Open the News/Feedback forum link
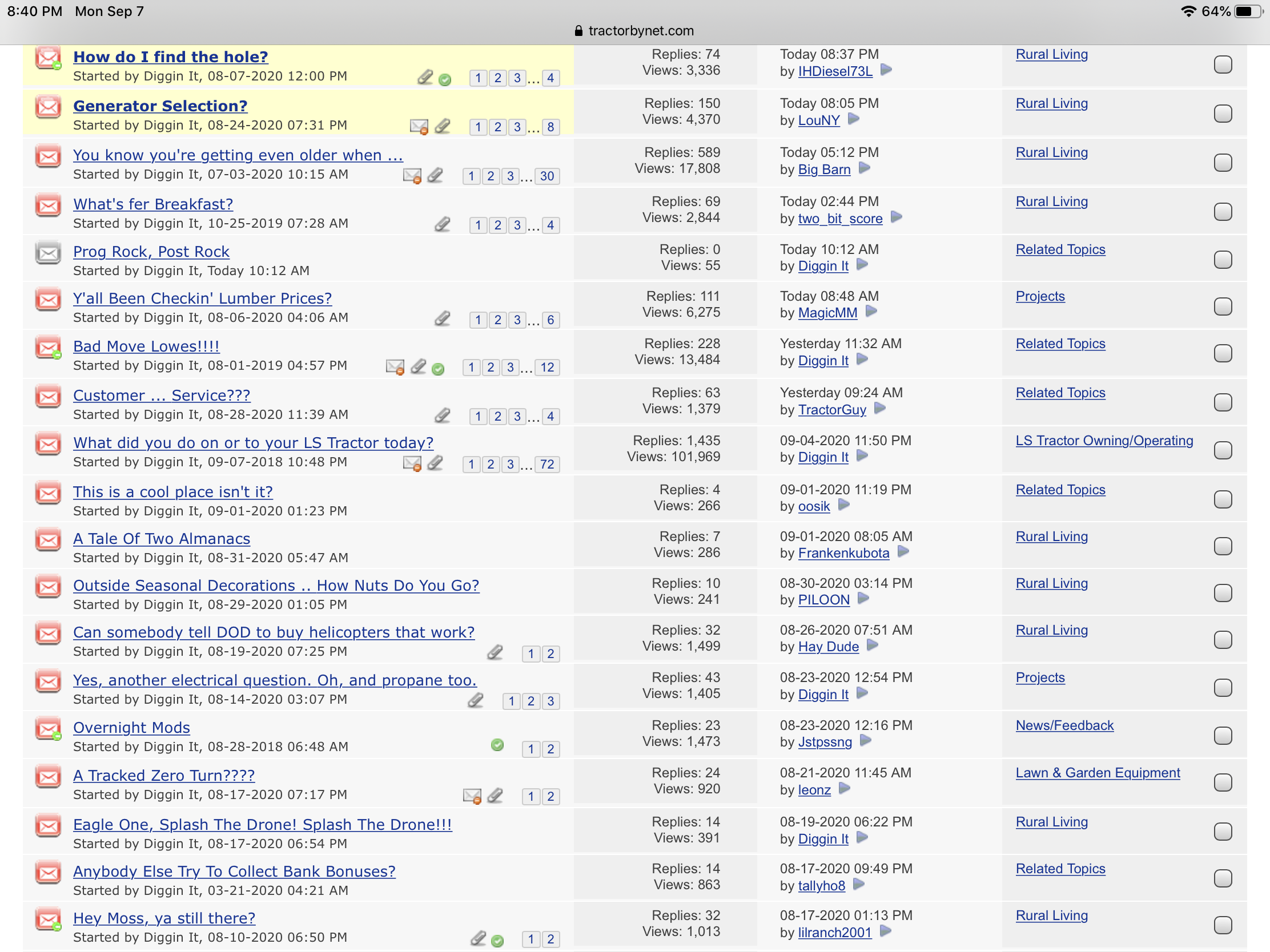1270x952 pixels. 1064,725
